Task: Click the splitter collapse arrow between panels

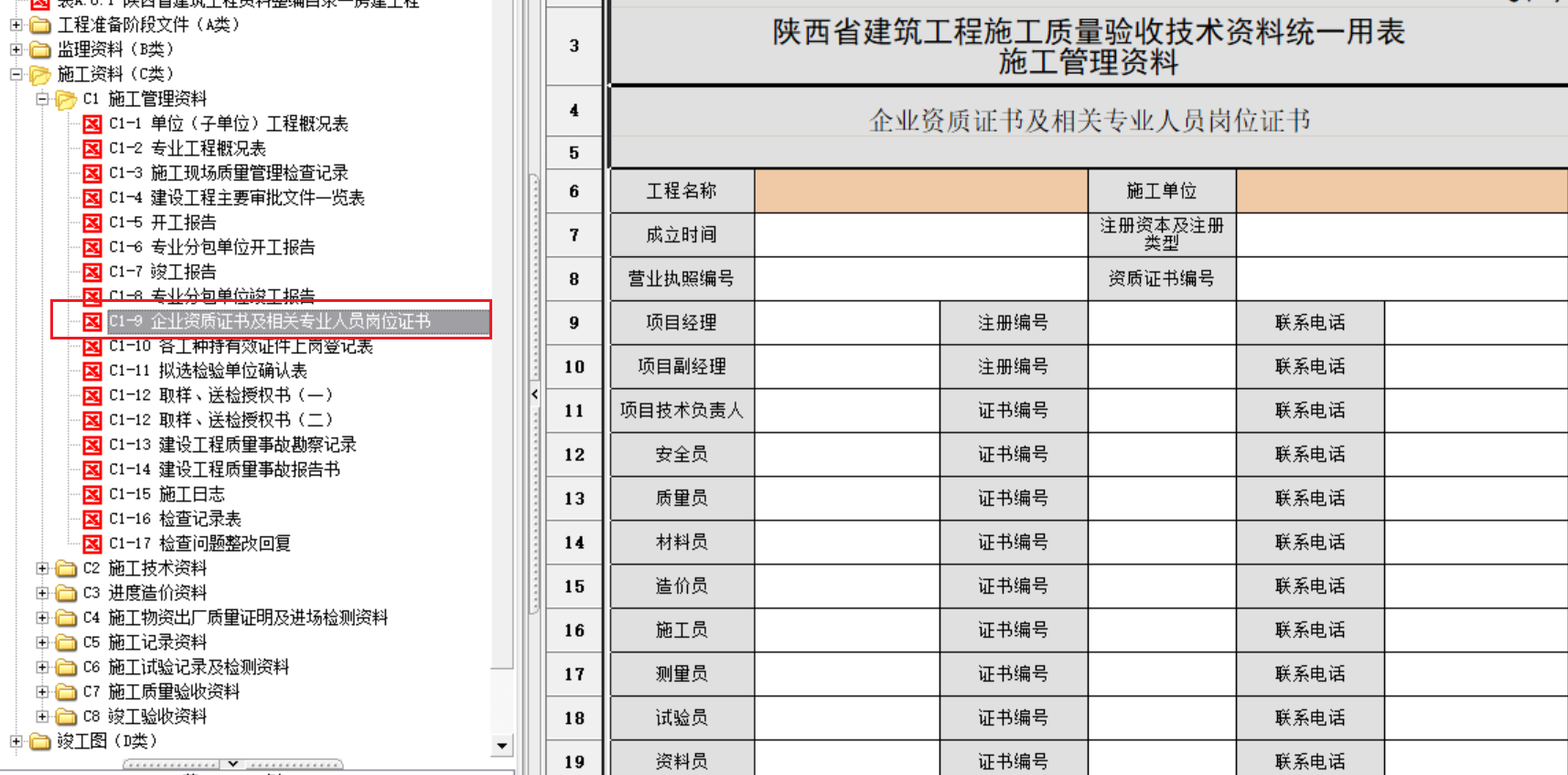Action: point(534,394)
